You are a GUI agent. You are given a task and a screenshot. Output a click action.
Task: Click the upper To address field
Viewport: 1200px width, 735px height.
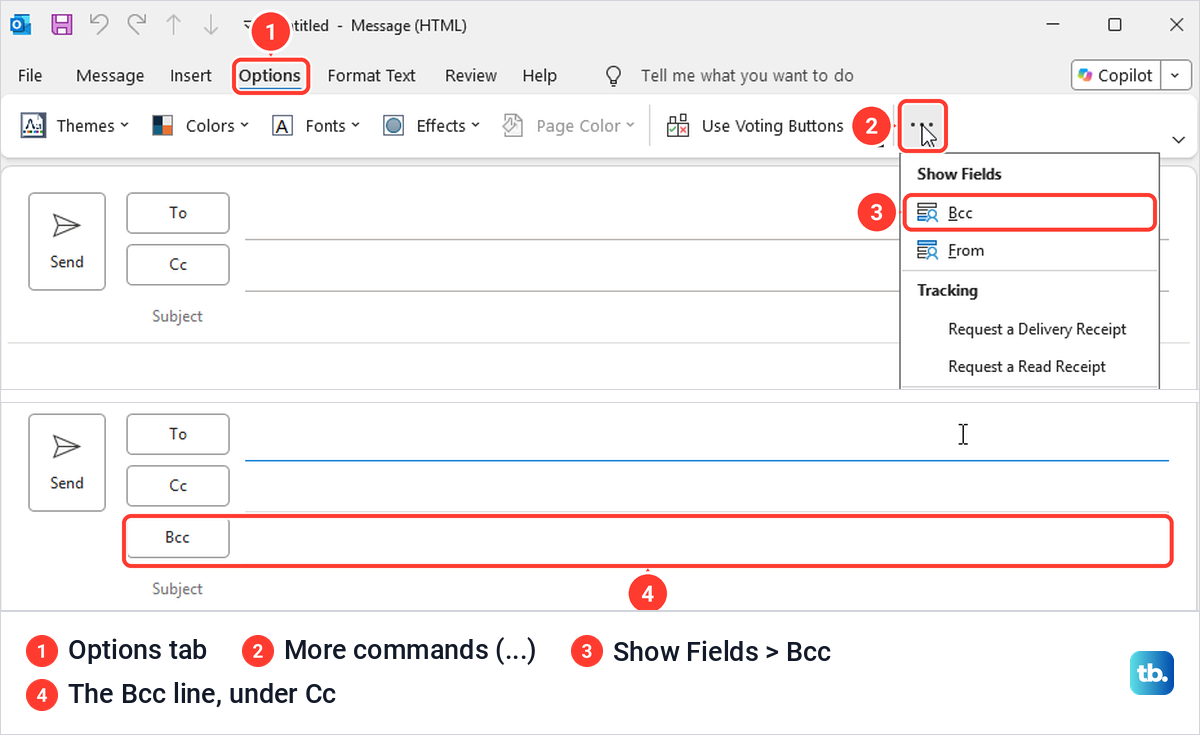pos(571,215)
